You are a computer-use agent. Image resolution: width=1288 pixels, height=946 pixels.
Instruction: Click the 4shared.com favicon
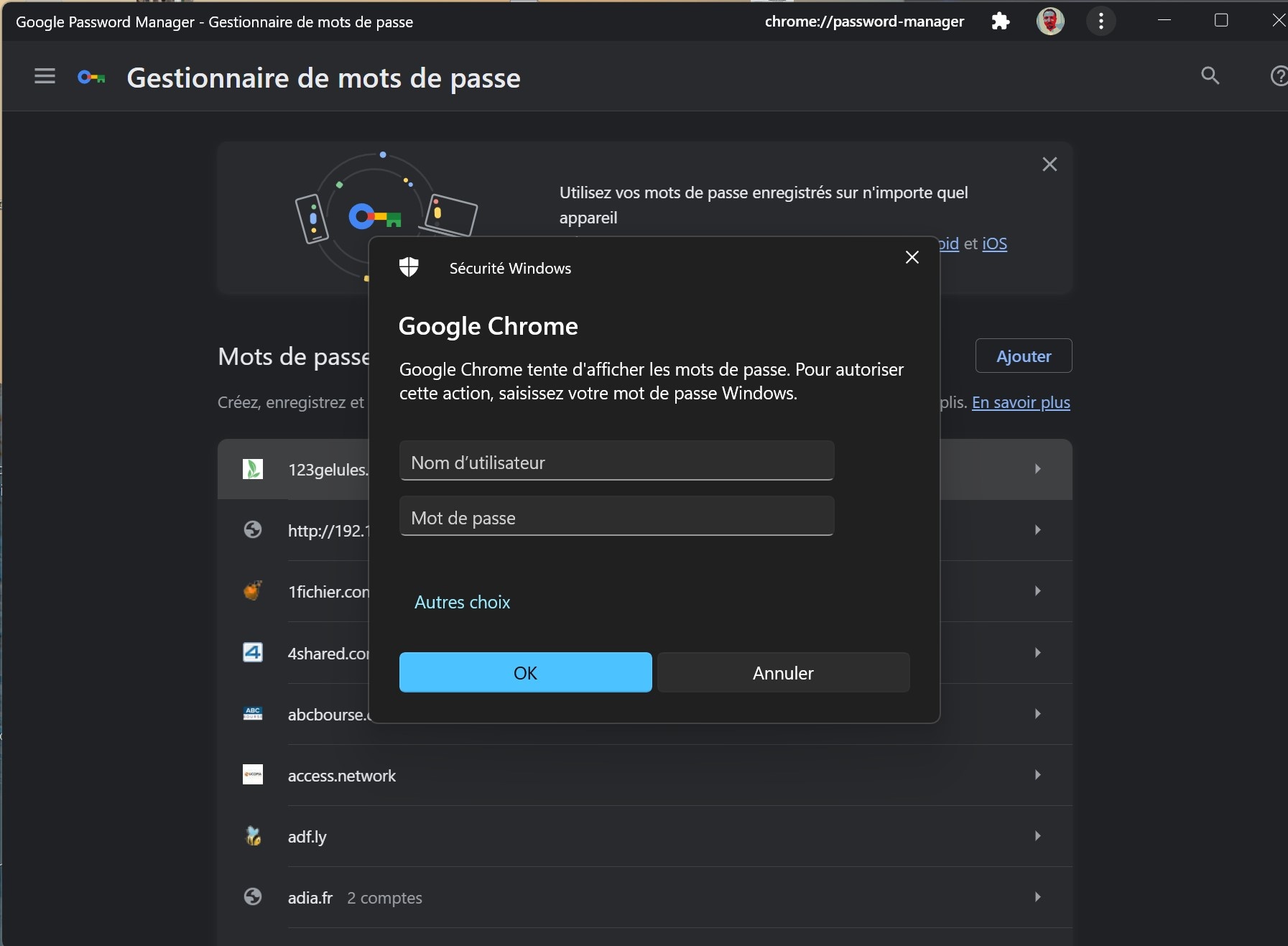pyautogui.click(x=253, y=652)
